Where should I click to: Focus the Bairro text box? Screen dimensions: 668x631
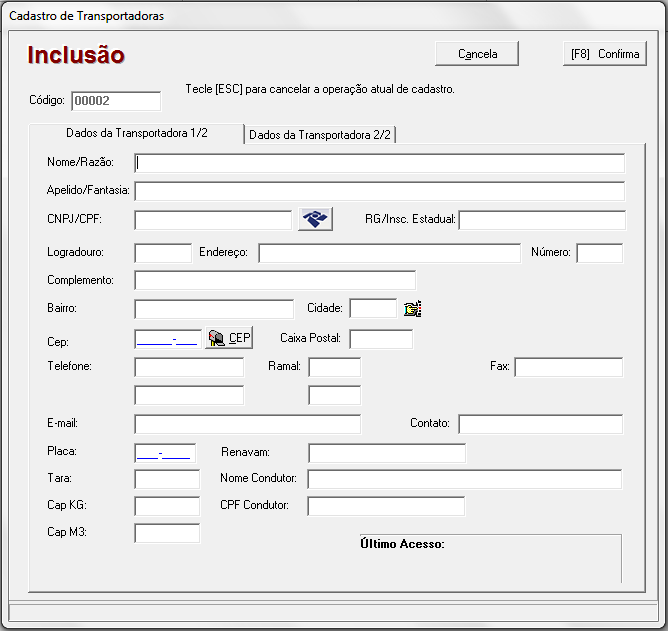coord(213,309)
